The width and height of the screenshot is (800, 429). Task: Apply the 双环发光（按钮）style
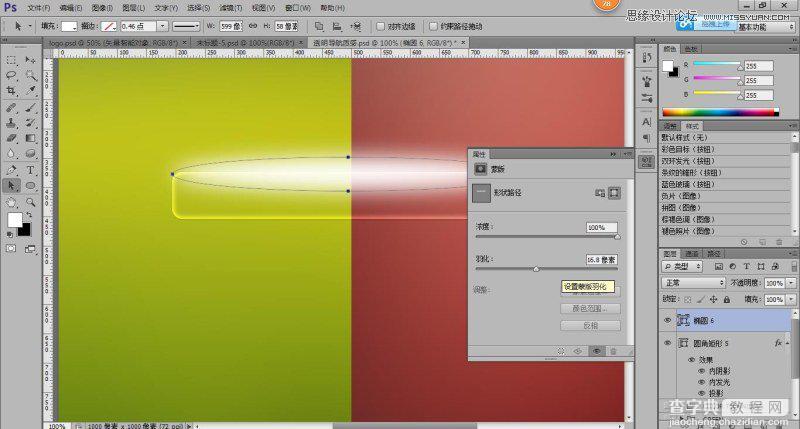[x=726, y=161]
